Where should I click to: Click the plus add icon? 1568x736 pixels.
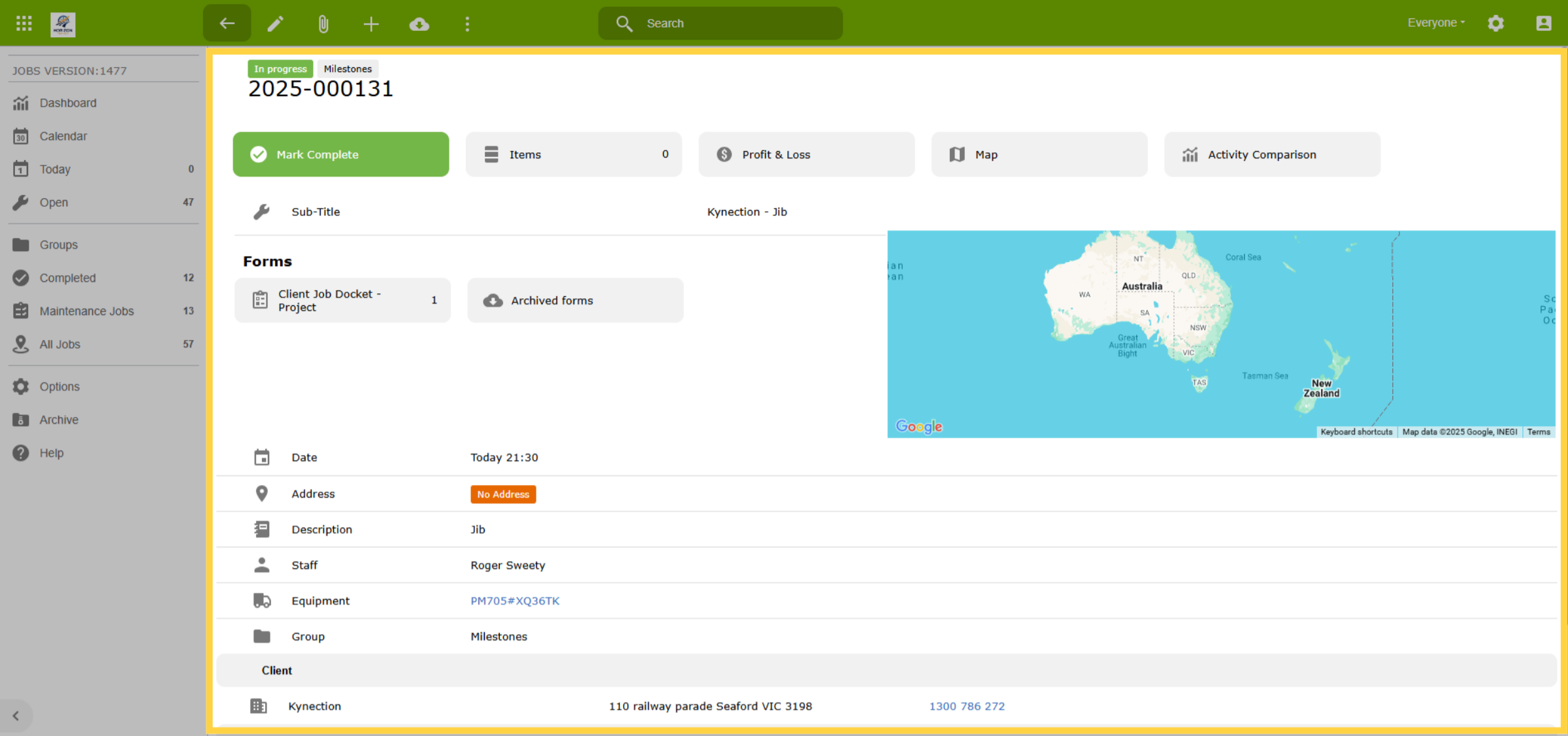point(371,24)
